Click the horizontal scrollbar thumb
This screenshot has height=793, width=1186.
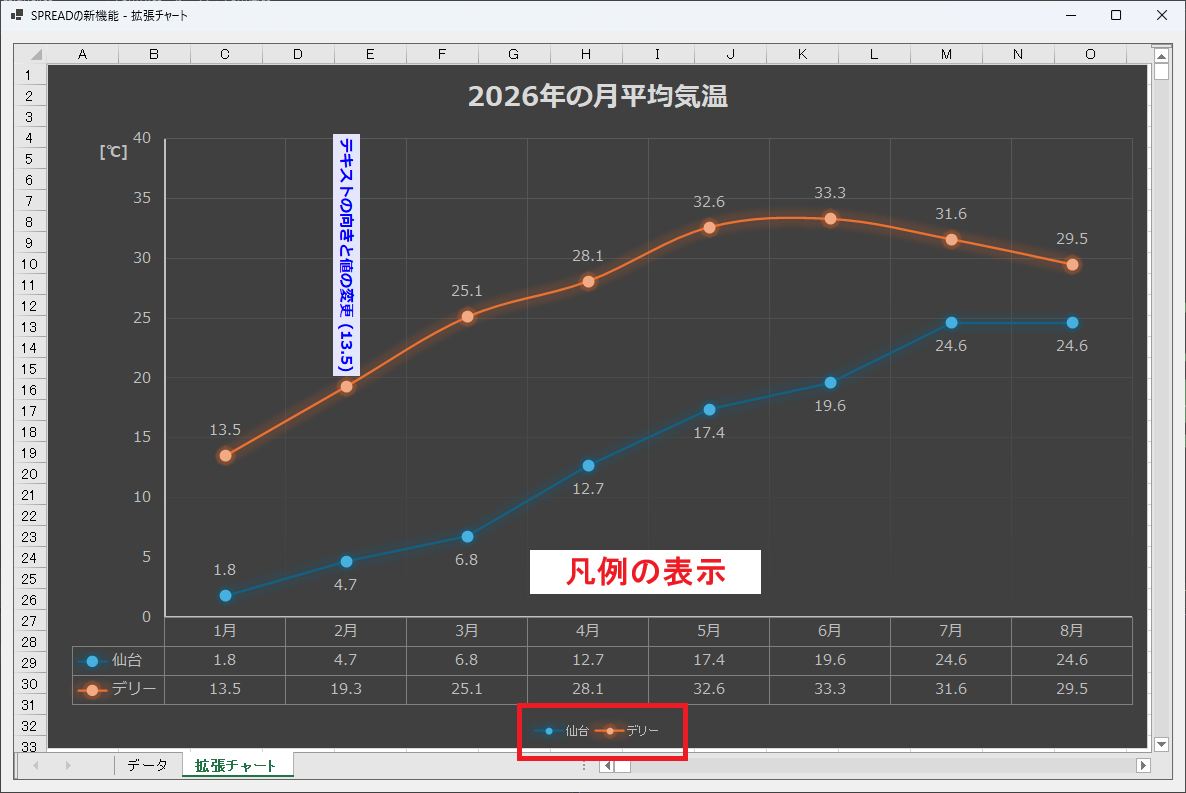pos(622,766)
